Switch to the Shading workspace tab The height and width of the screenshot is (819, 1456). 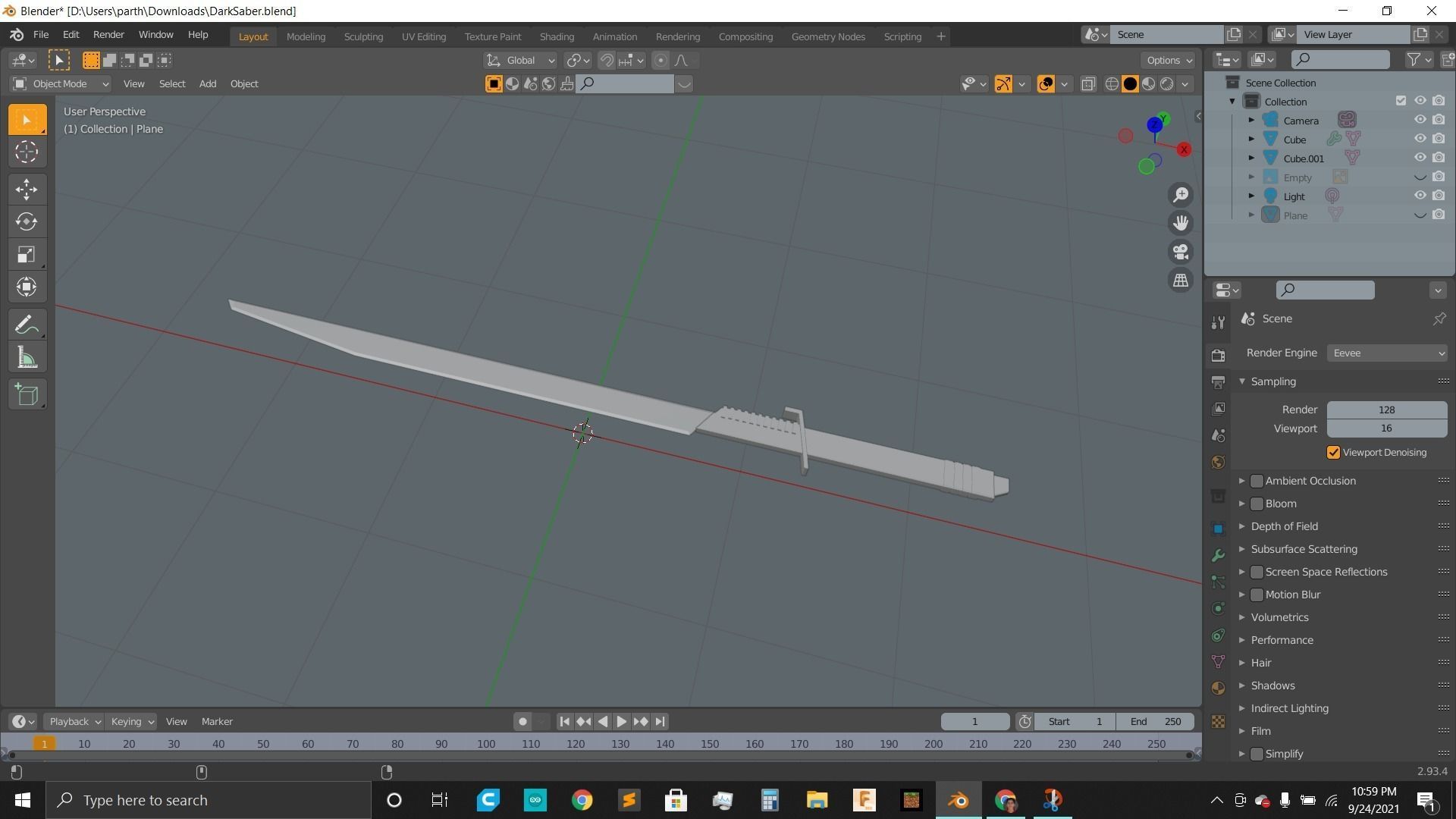557,36
